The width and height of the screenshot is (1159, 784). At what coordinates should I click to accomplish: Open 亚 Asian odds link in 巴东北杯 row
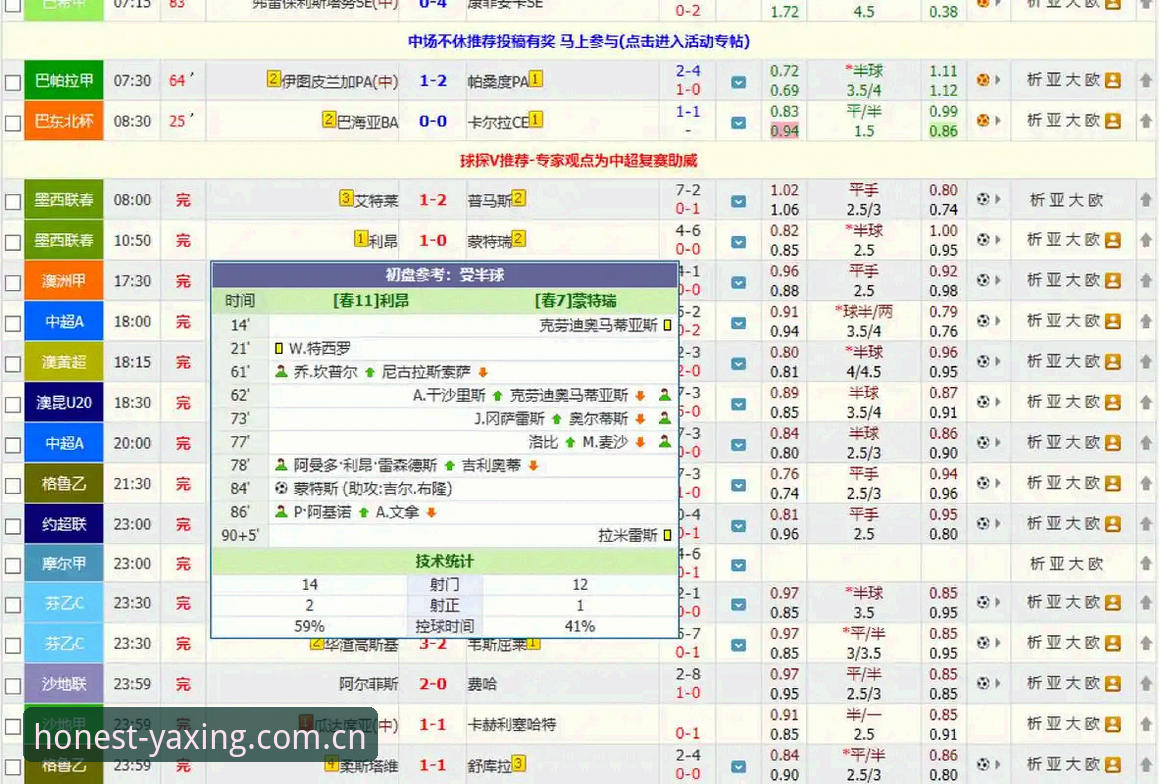coord(1053,120)
